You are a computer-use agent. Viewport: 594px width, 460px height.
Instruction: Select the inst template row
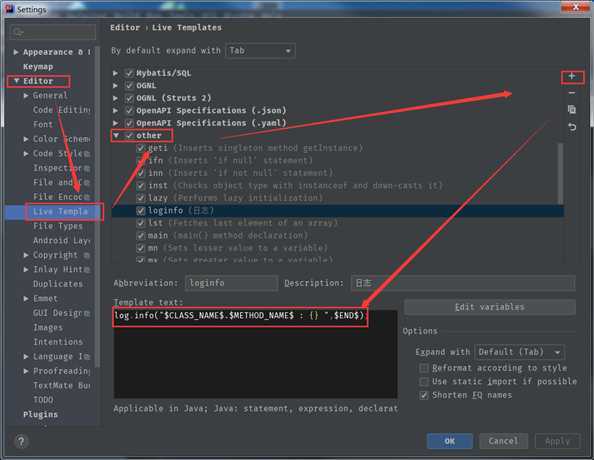pyautogui.click(x=337, y=186)
